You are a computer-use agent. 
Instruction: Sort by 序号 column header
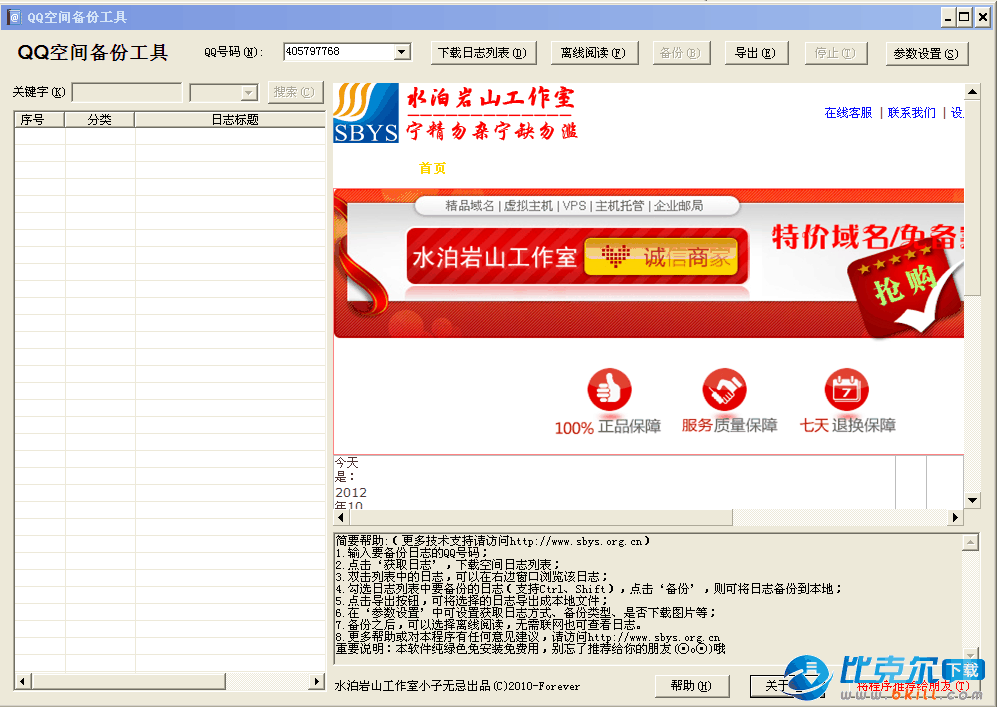pyautogui.click(x=39, y=120)
